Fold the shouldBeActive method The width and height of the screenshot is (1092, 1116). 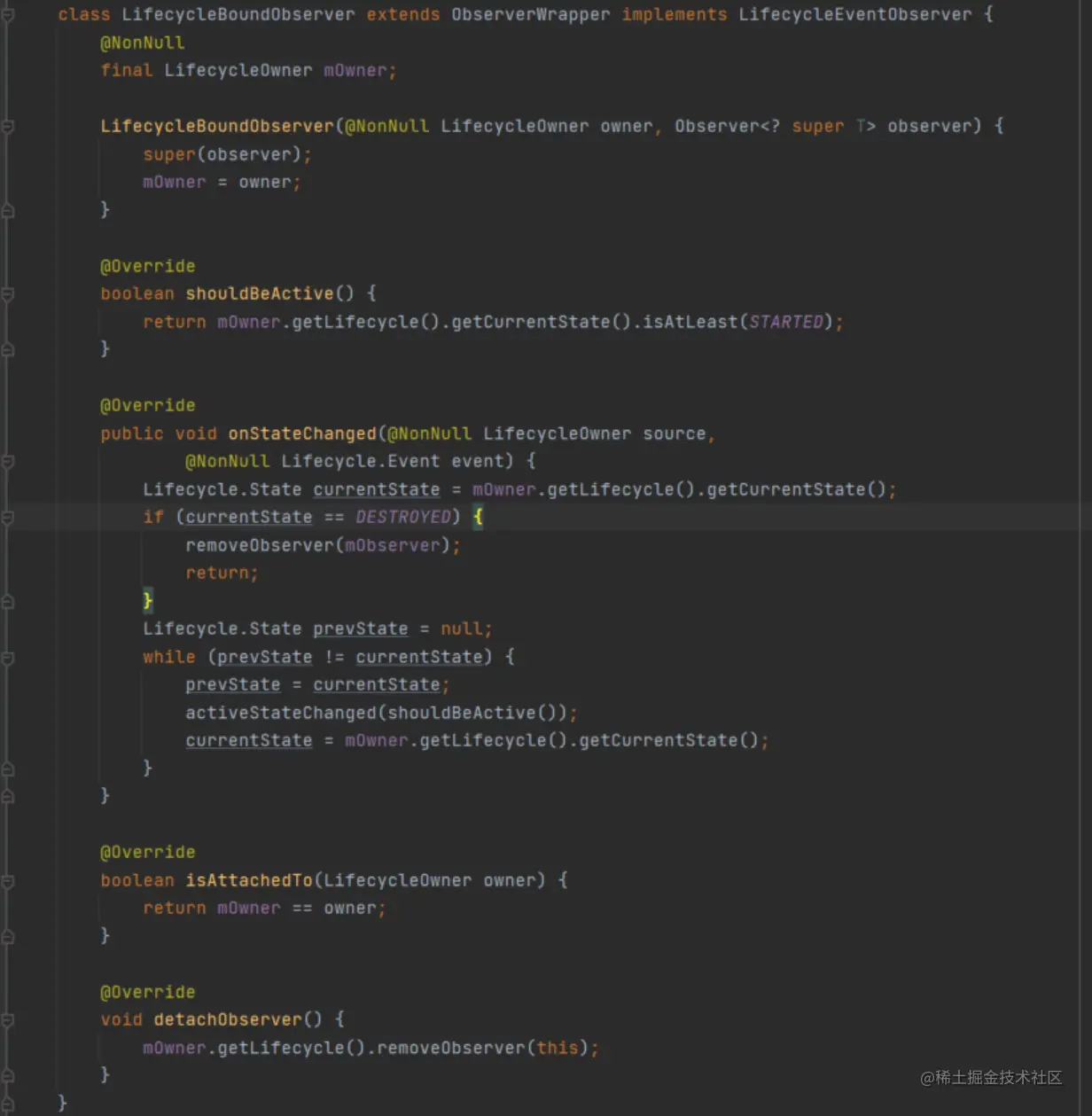pyautogui.click(x=7, y=293)
